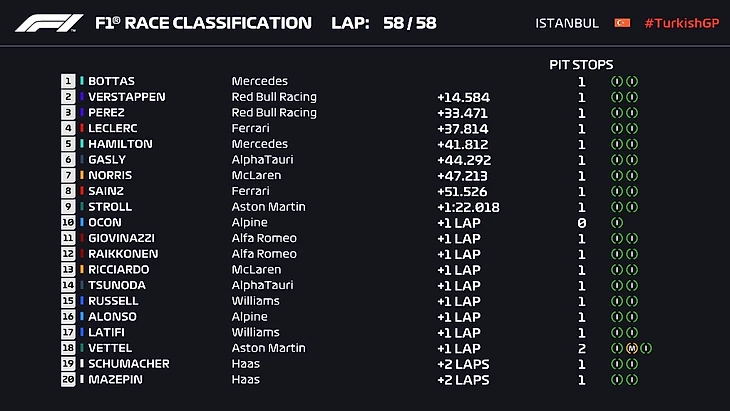
Task: Click the F1 logo in the header
Action: 46,23
